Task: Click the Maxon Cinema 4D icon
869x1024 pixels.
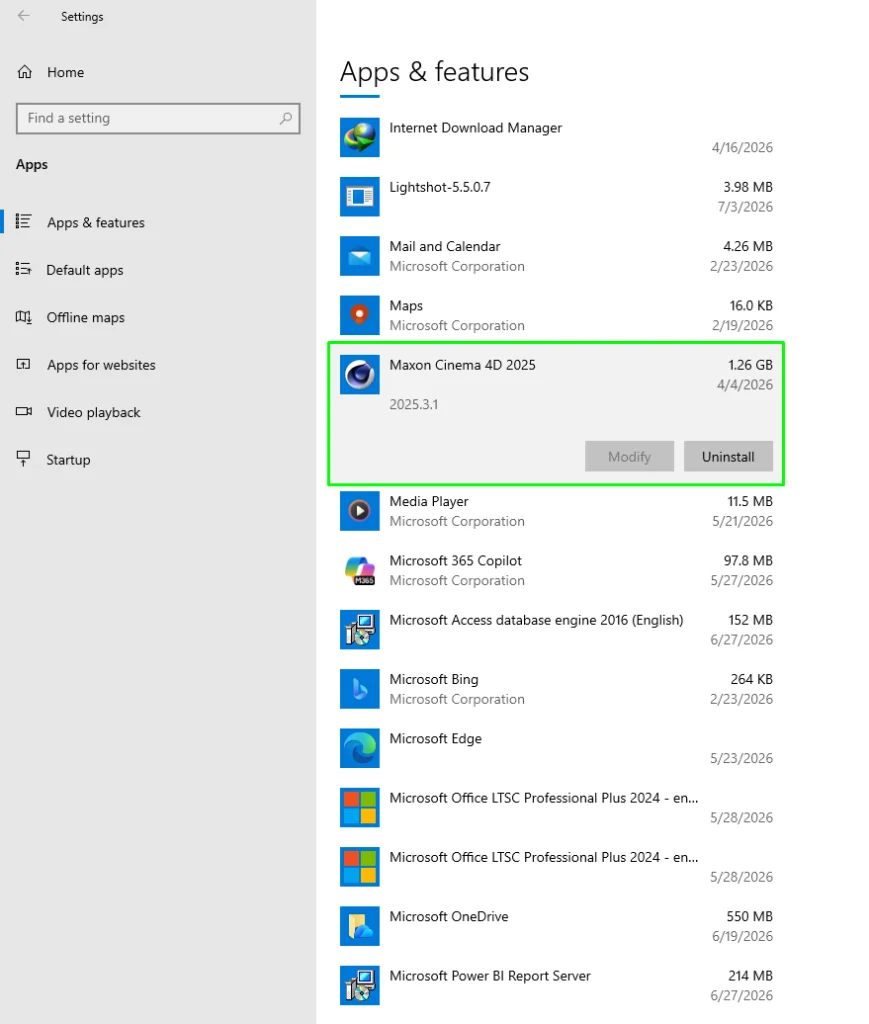Action: coord(359,375)
